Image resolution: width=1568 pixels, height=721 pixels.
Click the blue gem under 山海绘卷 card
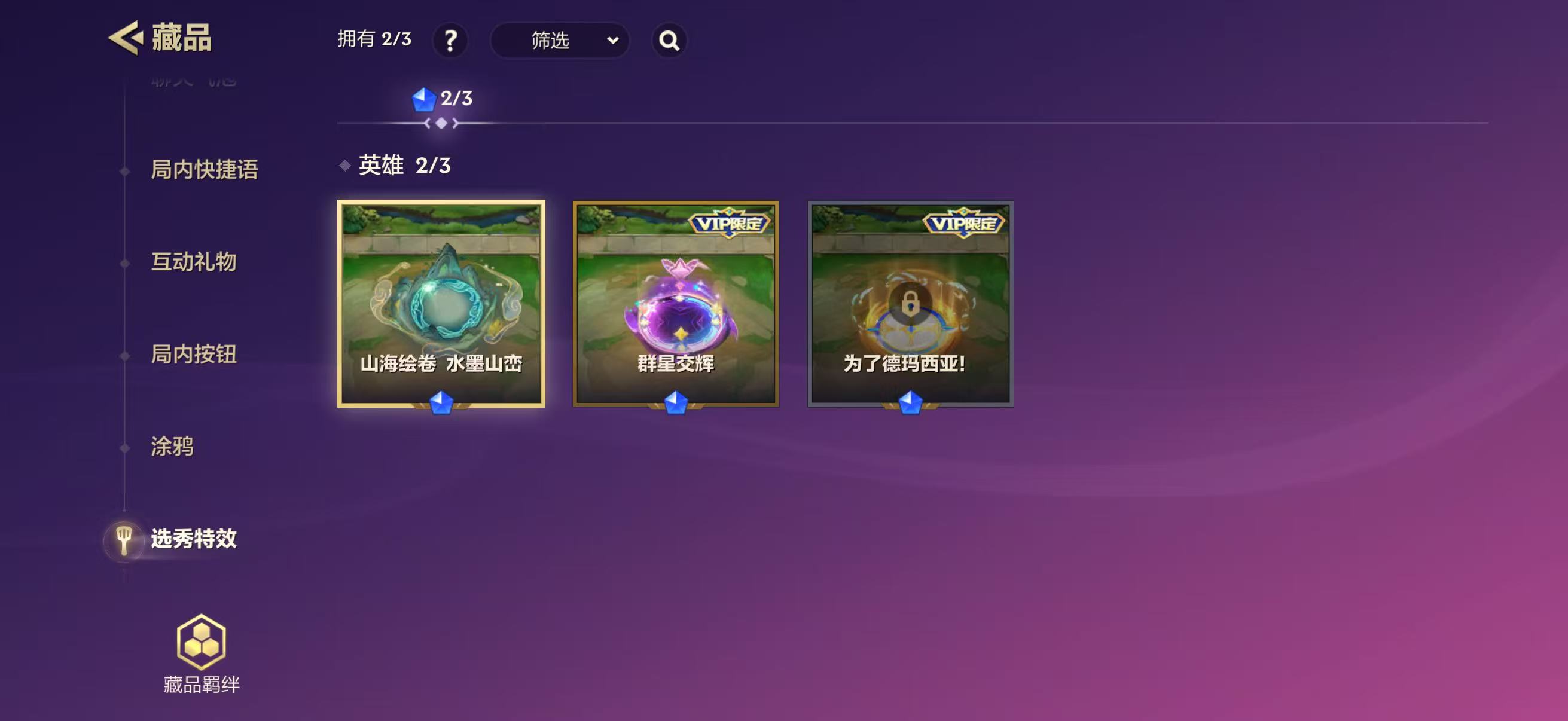441,402
